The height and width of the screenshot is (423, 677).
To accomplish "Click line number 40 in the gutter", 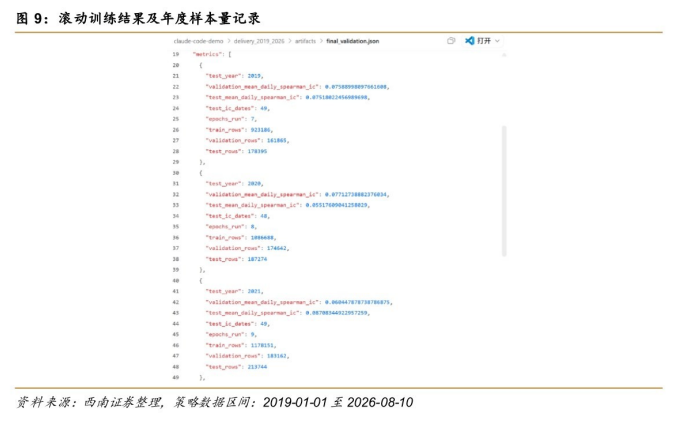I will [176, 281].
